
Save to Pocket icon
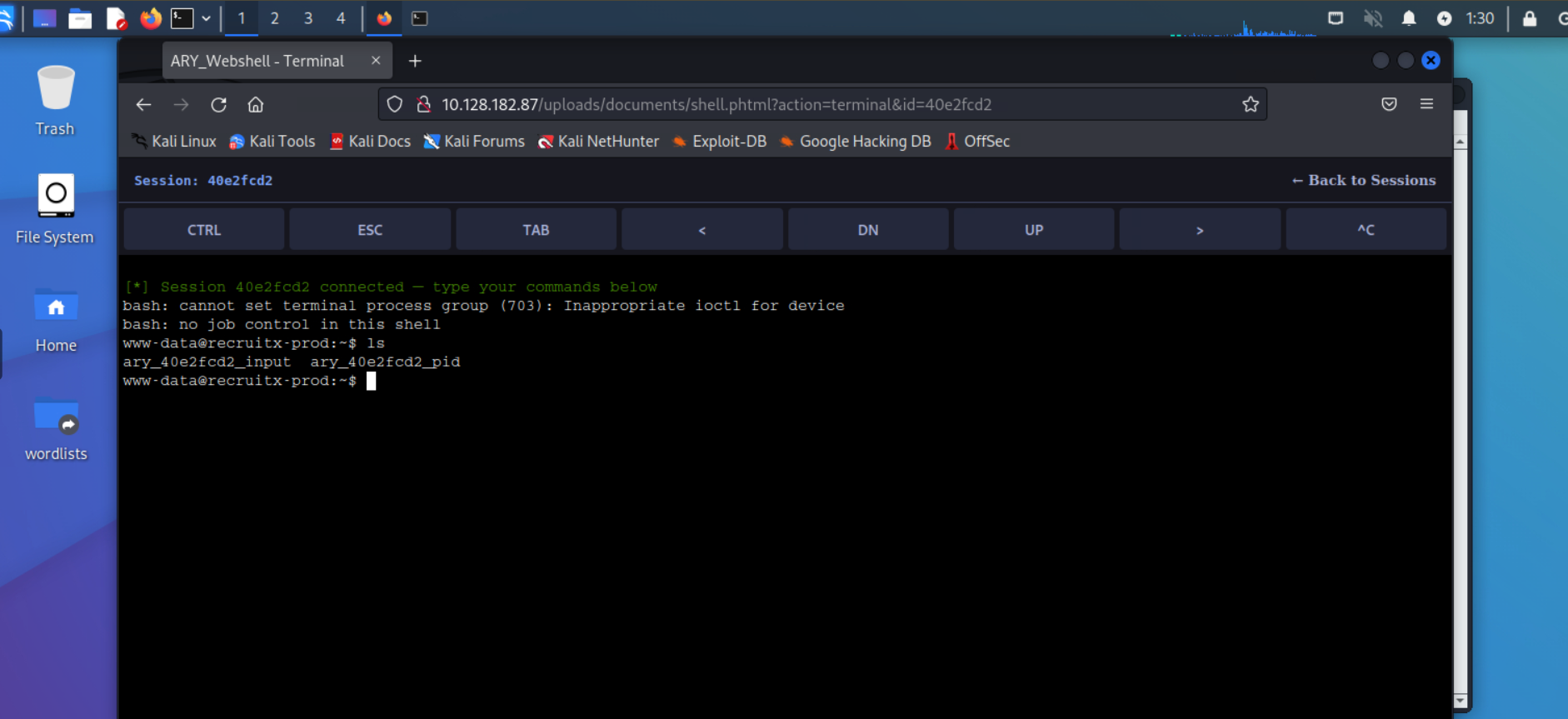click(x=1389, y=104)
